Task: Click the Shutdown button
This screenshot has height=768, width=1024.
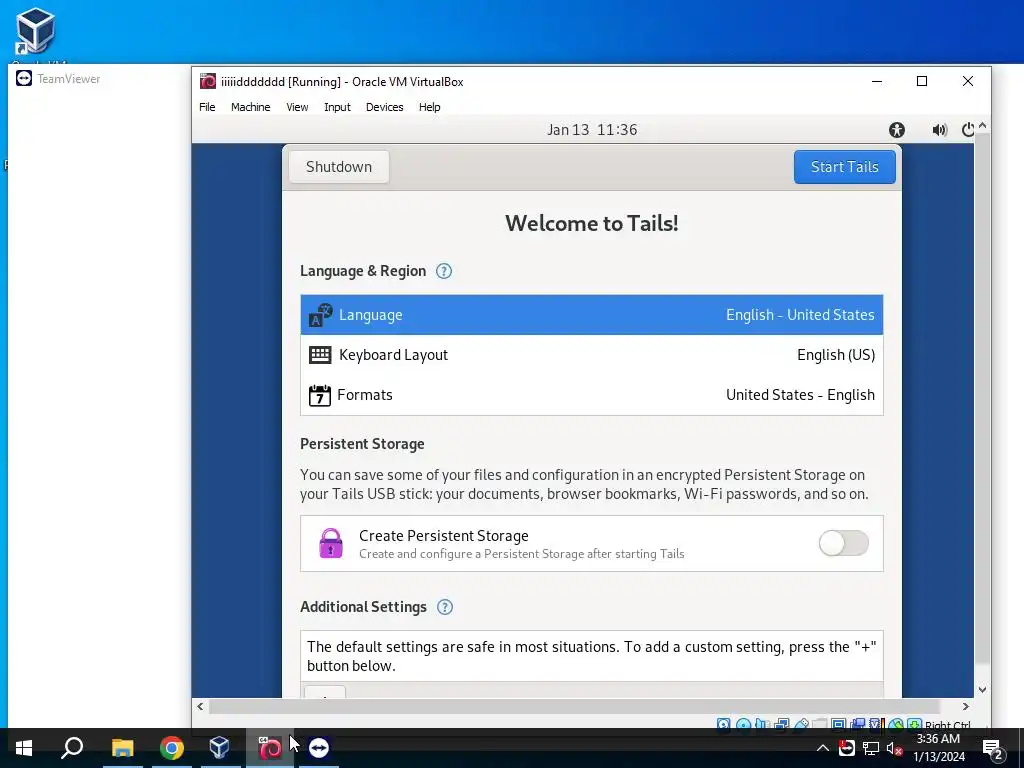Action: (339, 167)
